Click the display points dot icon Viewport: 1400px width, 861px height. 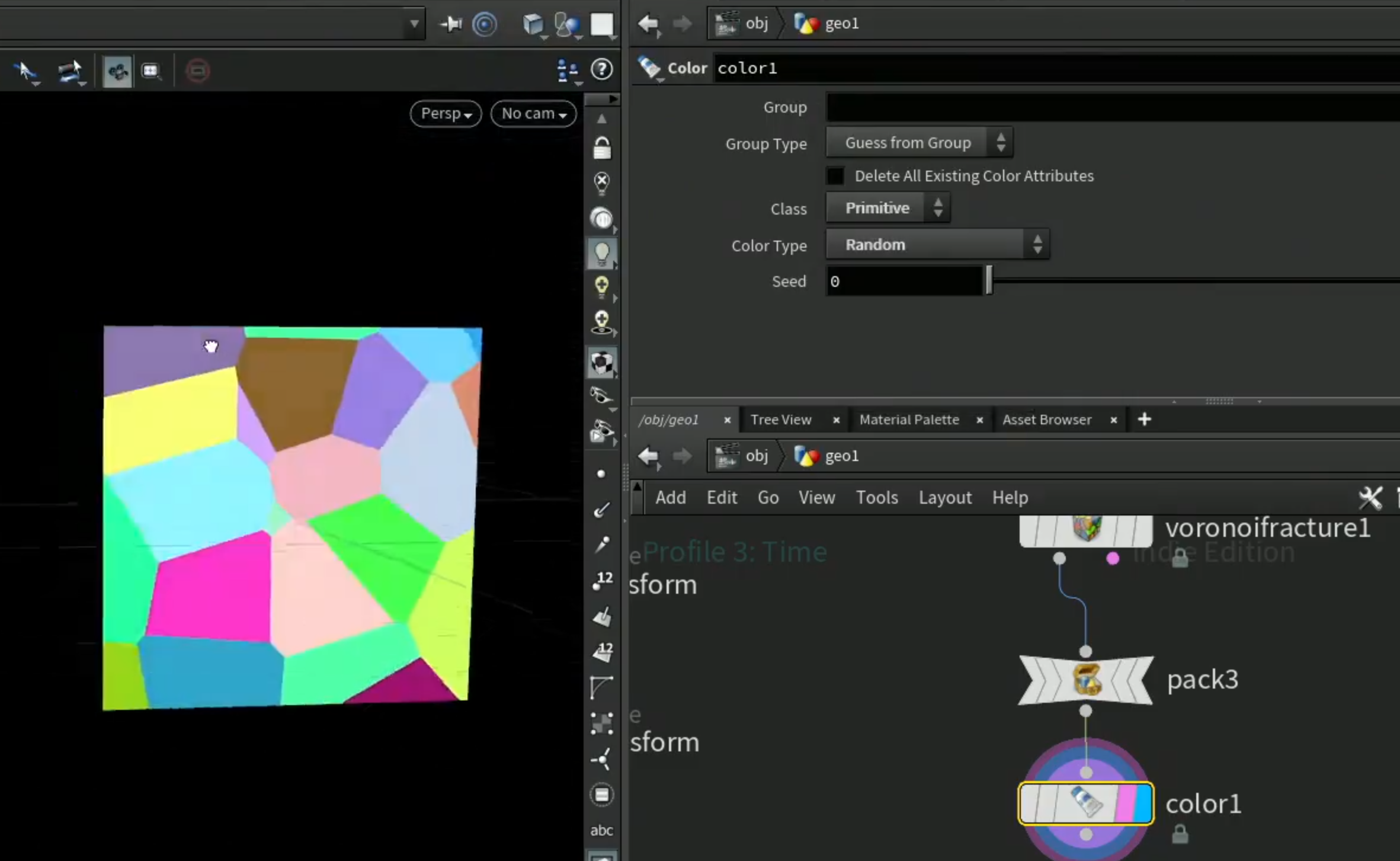click(x=601, y=473)
